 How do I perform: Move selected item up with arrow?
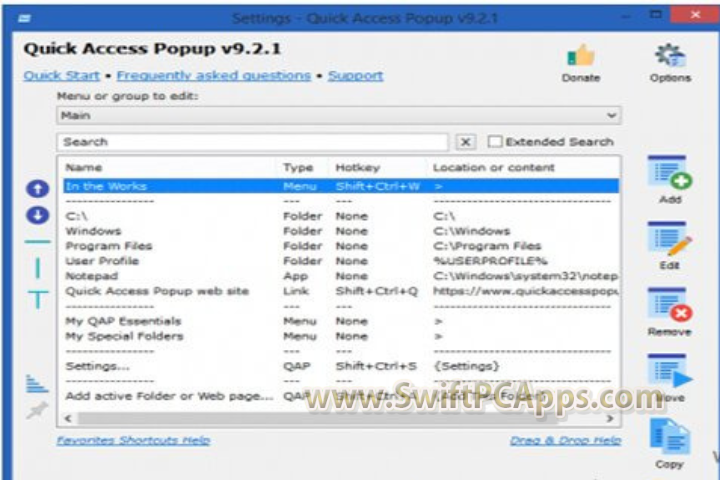coord(38,189)
